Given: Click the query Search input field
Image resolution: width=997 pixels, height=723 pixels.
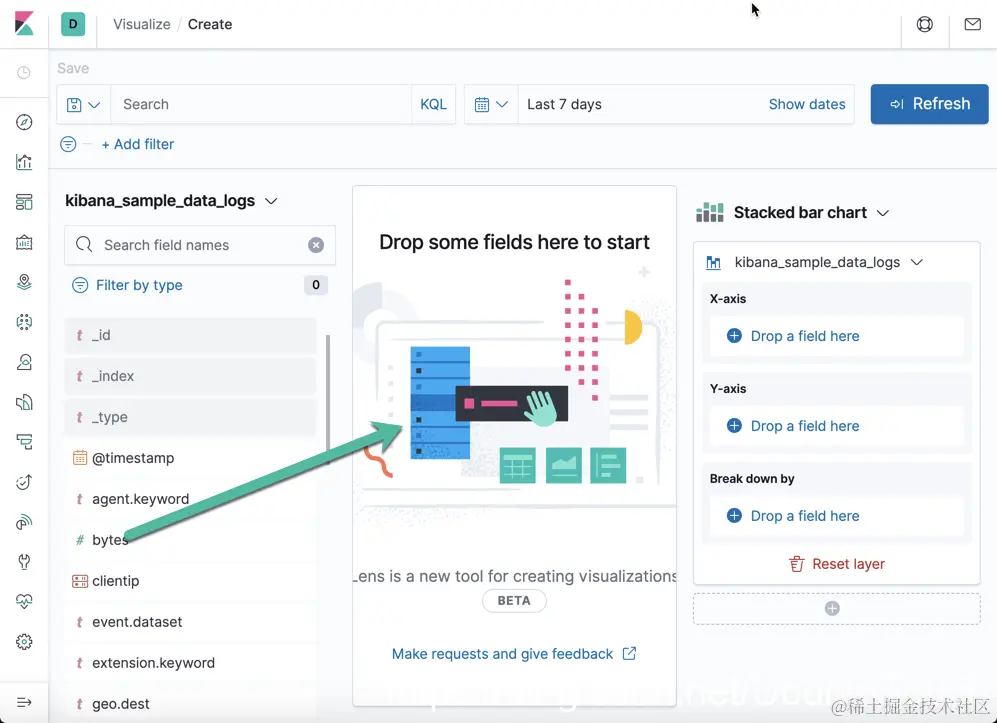Looking at the screenshot, I should pos(261,104).
